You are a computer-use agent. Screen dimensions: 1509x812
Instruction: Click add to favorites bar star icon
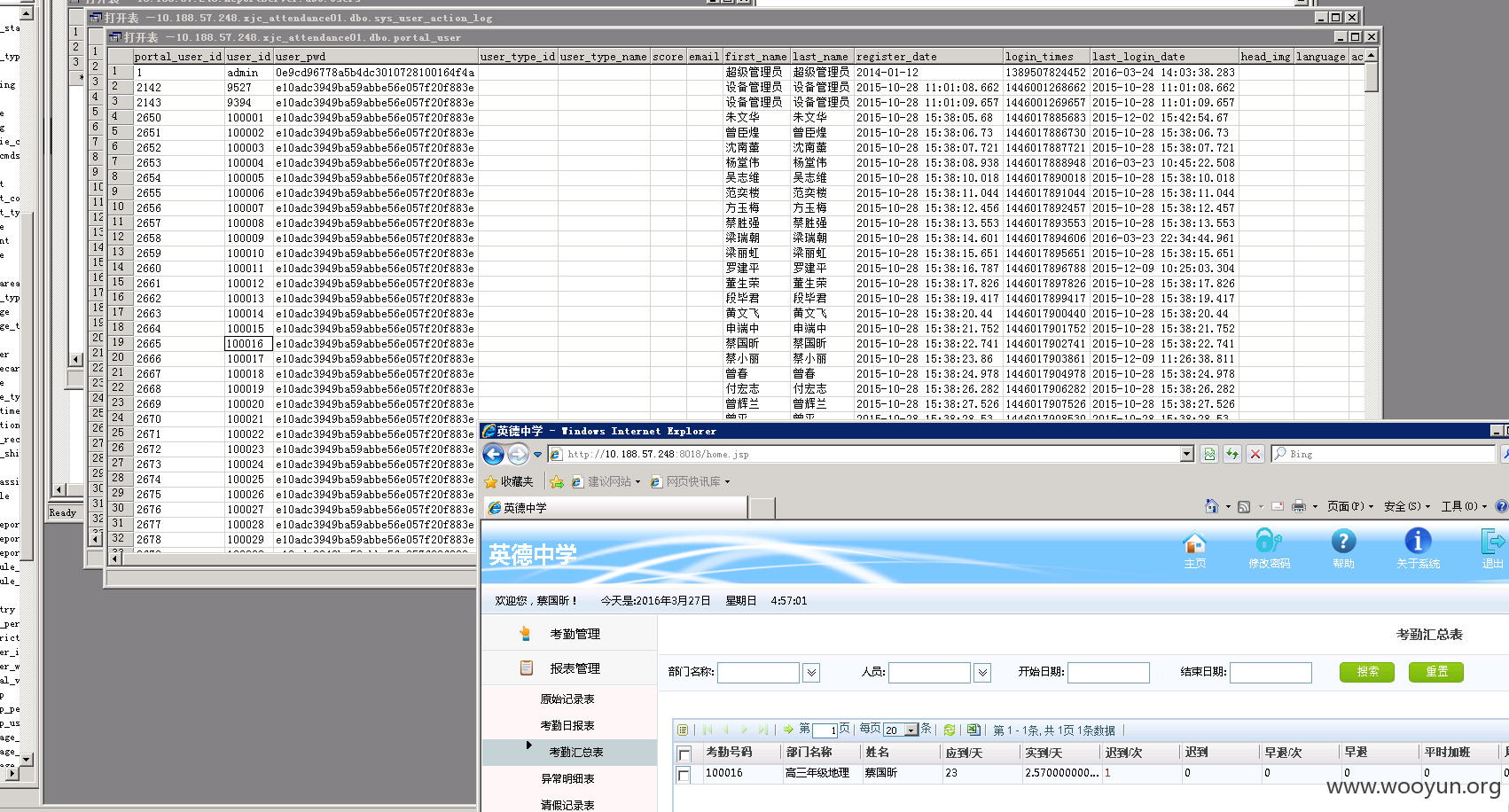[557, 481]
